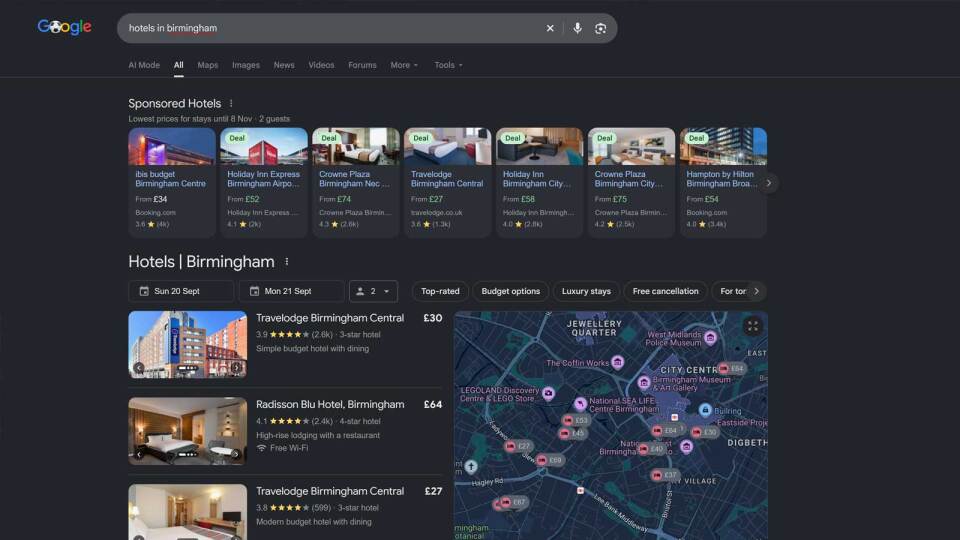This screenshot has width=960, height=540.
Task: Open Hotels | Birmingham three-dot menu
Action: coord(287,261)
